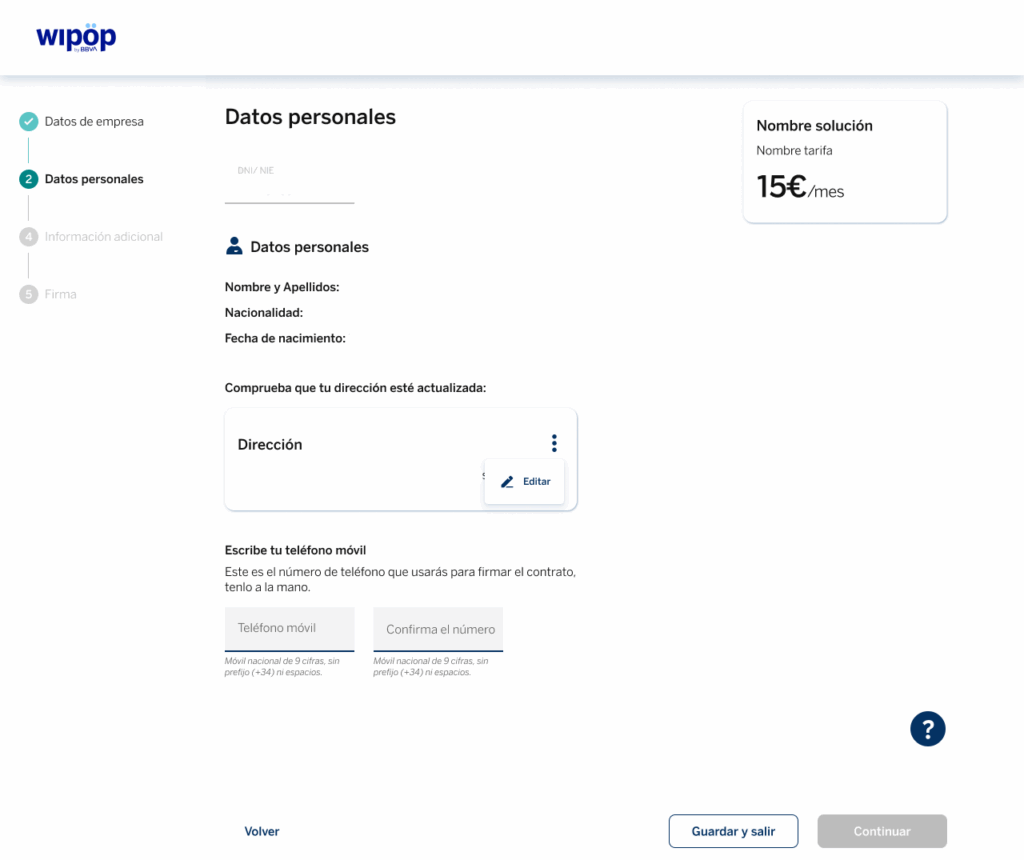Click the person icon beside Datos personales heading

(x=234, y=247)
